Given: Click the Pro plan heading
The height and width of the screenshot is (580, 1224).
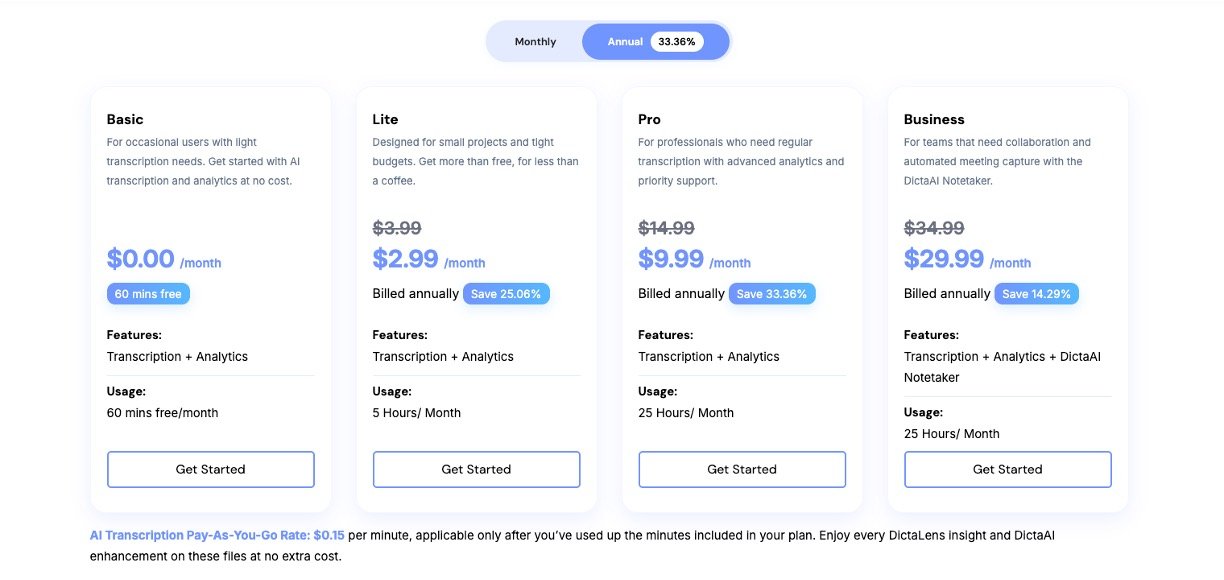Looking at the screenshot, I should coord(649,119).
